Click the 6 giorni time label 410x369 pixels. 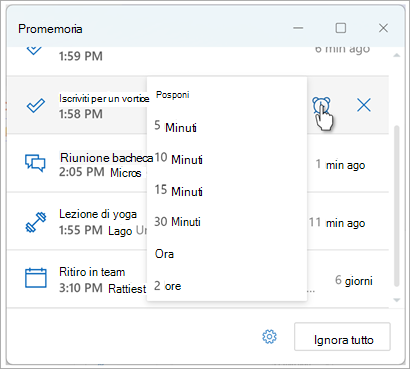tap(354, 281)
